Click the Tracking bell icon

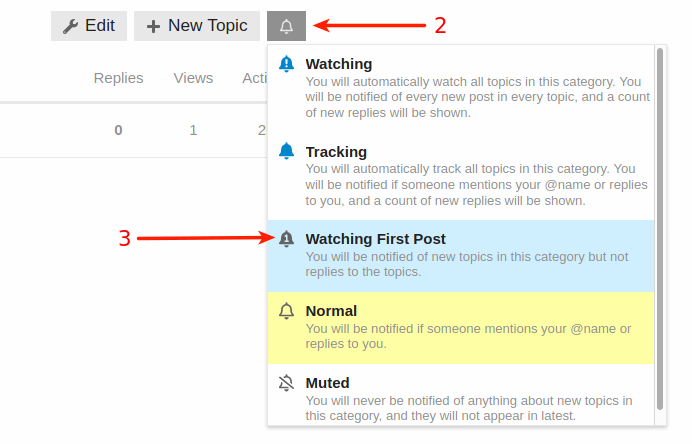286,151
